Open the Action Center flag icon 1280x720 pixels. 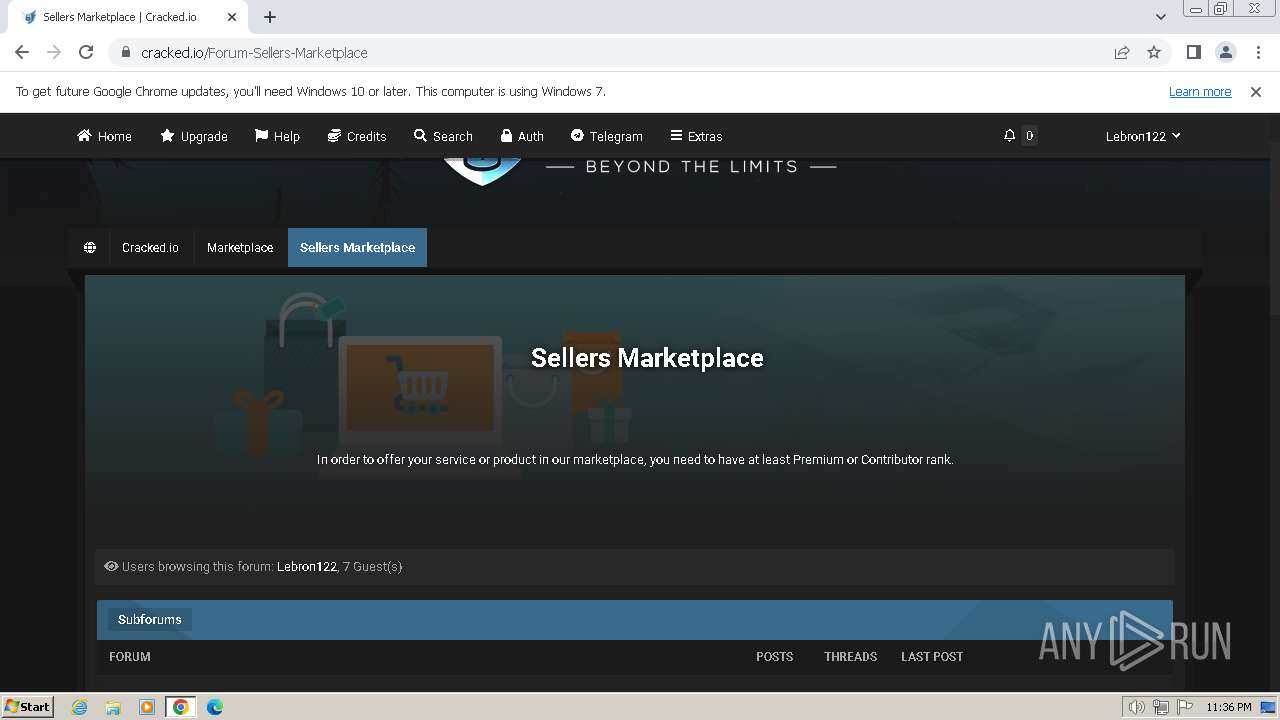tap(1185, 707)
